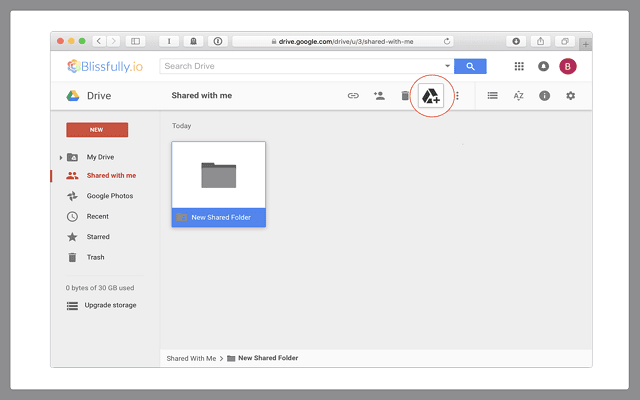The width and height of the screenshot is (640, 400).
Task: Open the Drive settings gear
Action: point(571,96)
